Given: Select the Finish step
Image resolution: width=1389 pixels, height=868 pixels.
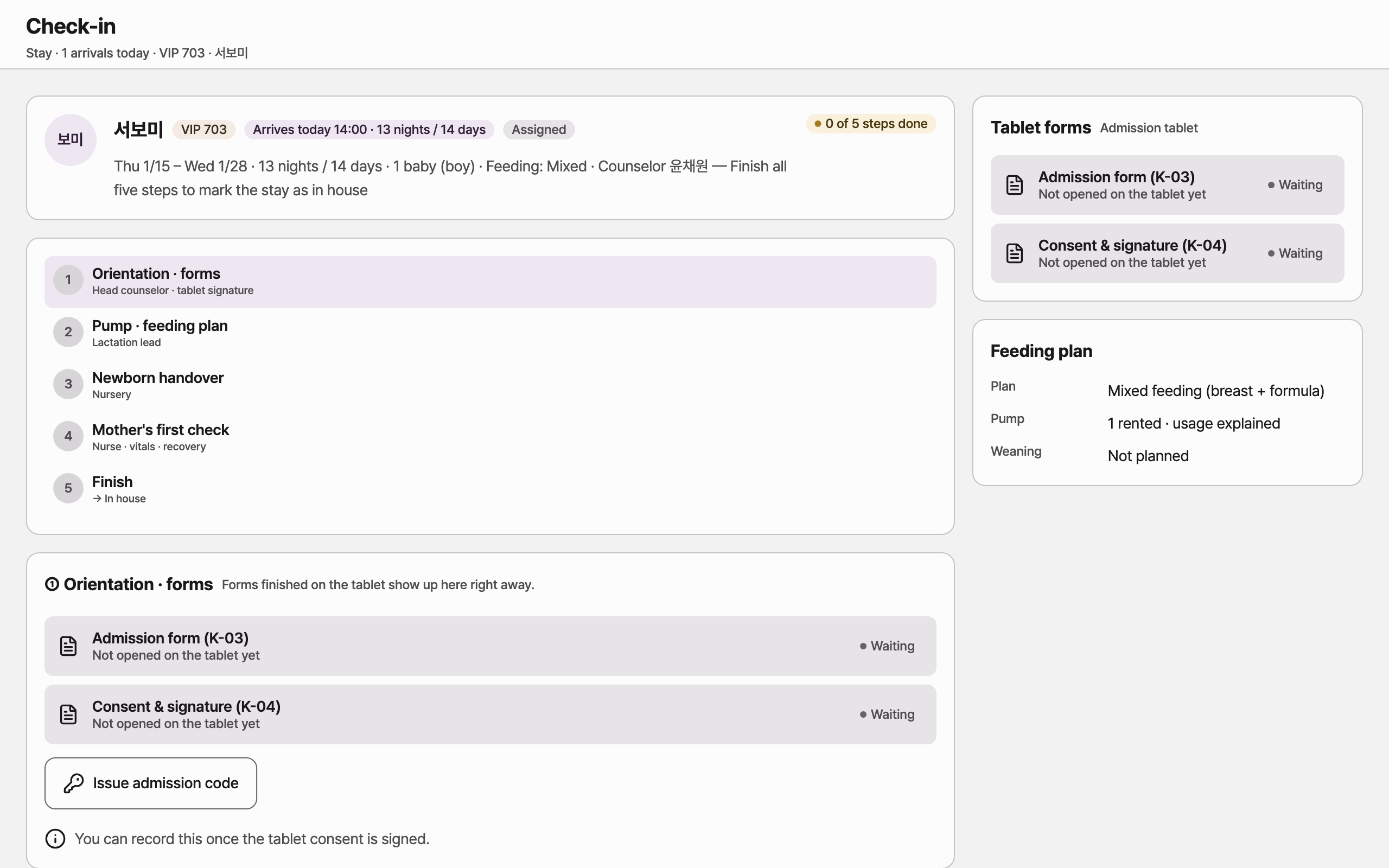Looking at the screenshot, I should coord(490,490).
